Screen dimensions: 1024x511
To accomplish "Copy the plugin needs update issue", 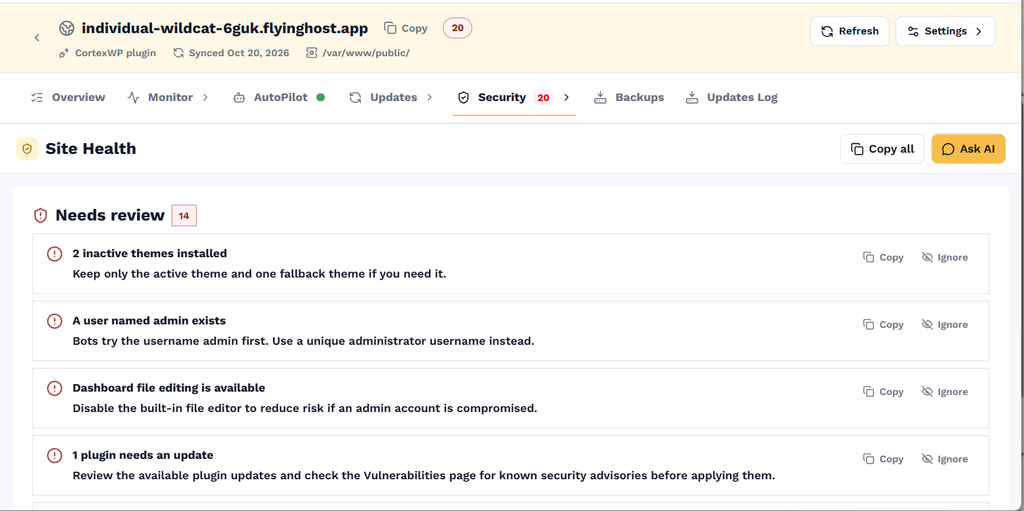I will [883, 459].
